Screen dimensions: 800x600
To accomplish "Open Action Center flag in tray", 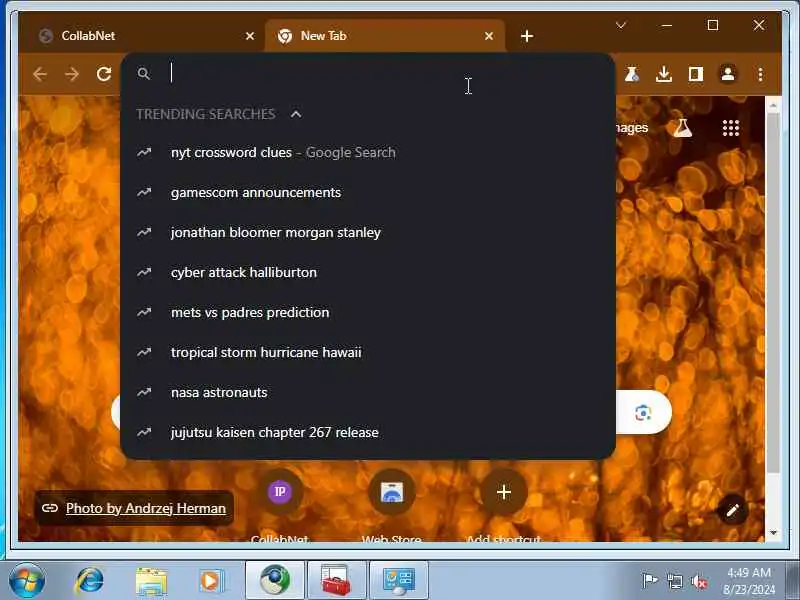I will coord(650,581).
